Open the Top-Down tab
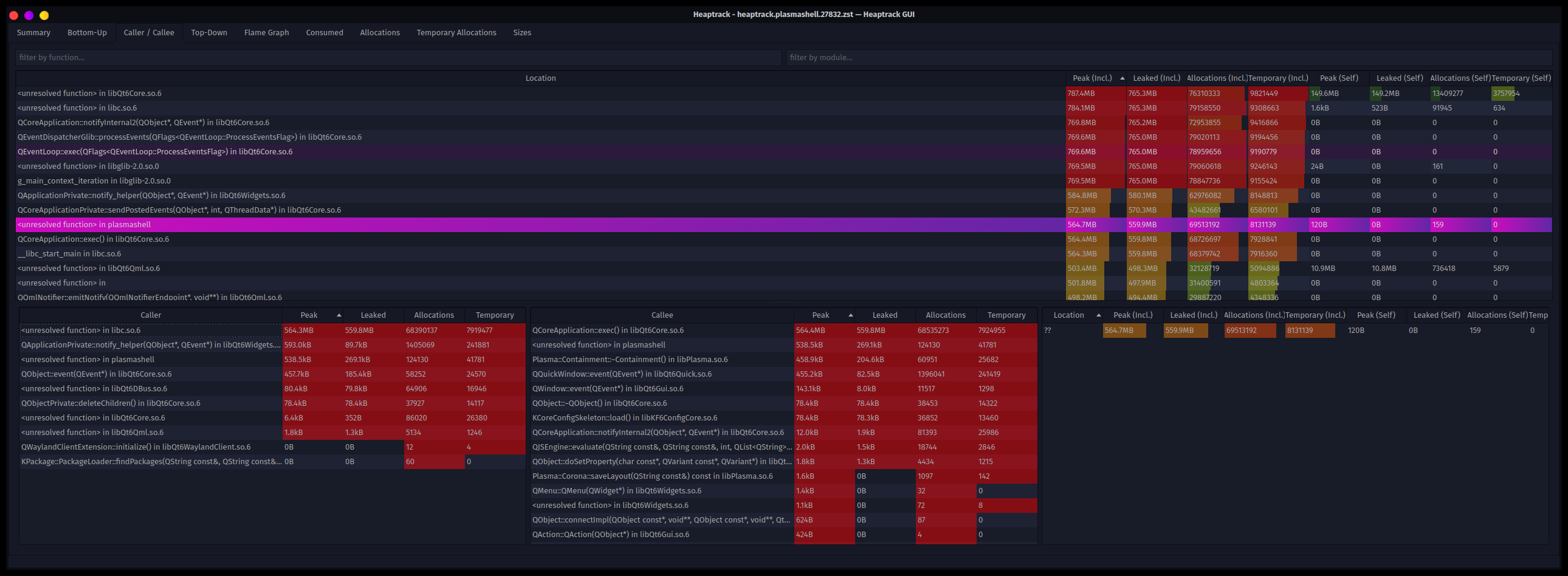The width and height of the screenshot is (1568, 576). click(209, 33)
